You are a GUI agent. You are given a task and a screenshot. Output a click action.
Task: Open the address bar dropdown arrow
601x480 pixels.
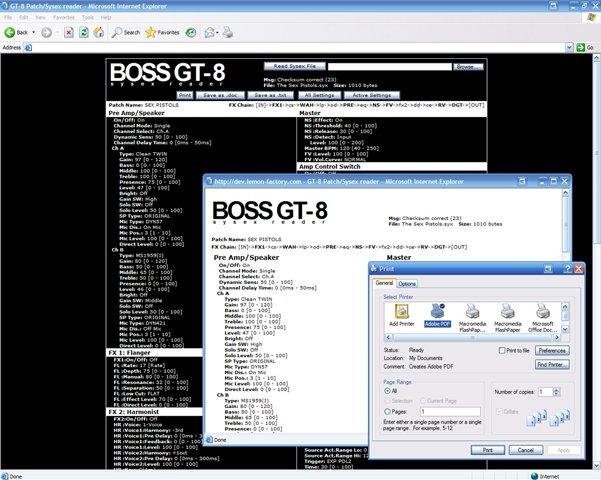pos(570,48)
